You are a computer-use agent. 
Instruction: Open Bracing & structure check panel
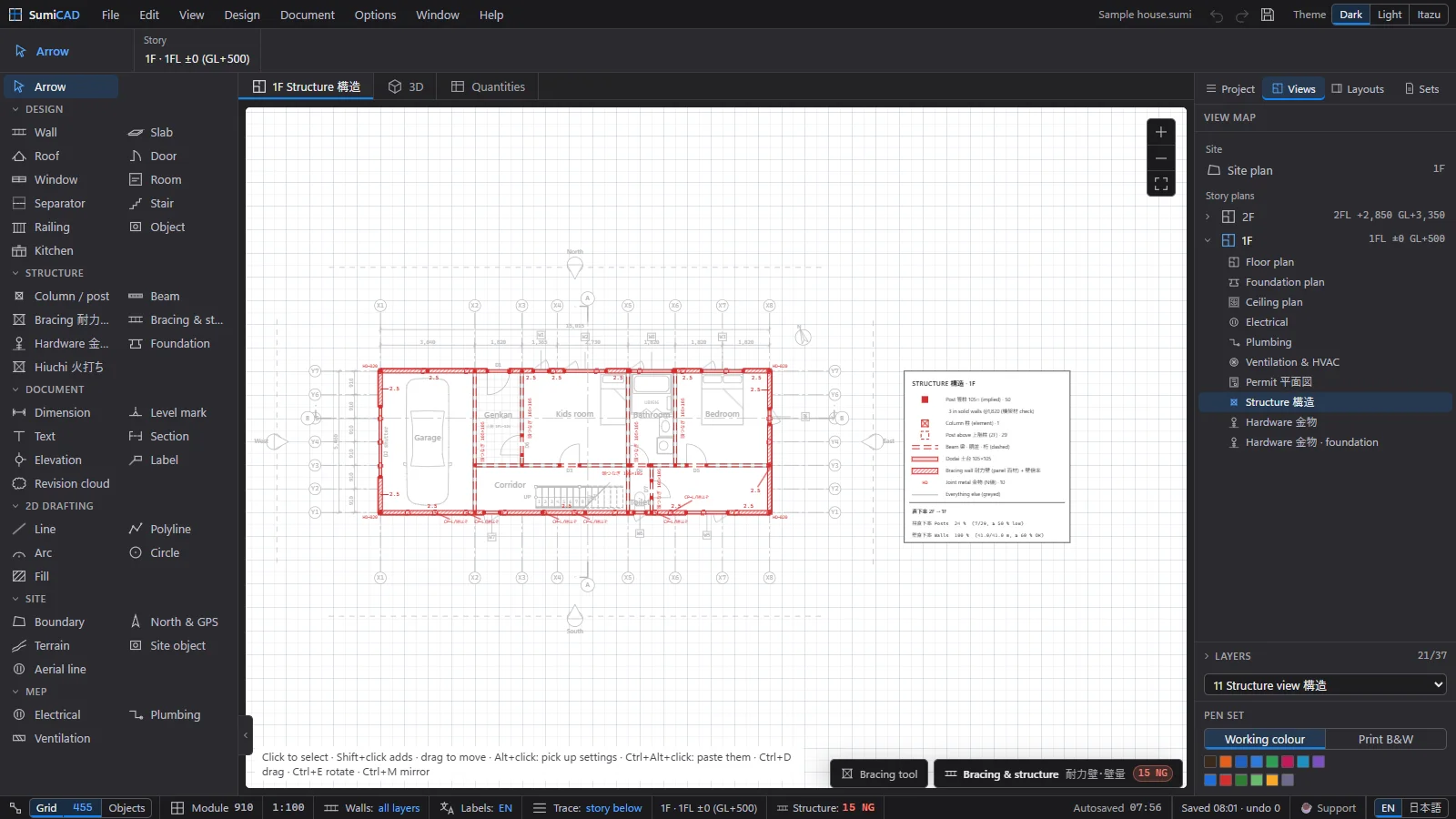(1058, 774)
